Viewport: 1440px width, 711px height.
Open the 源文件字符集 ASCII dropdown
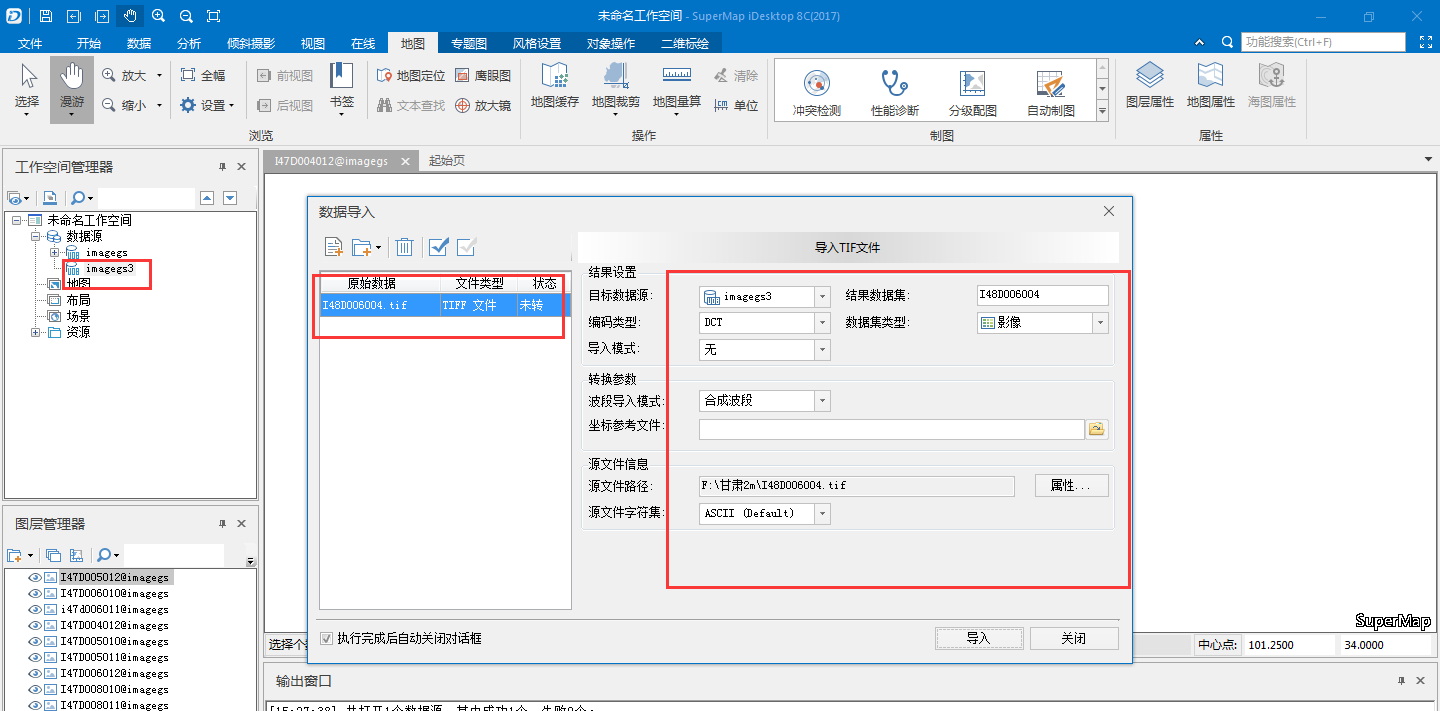[822, 513]
